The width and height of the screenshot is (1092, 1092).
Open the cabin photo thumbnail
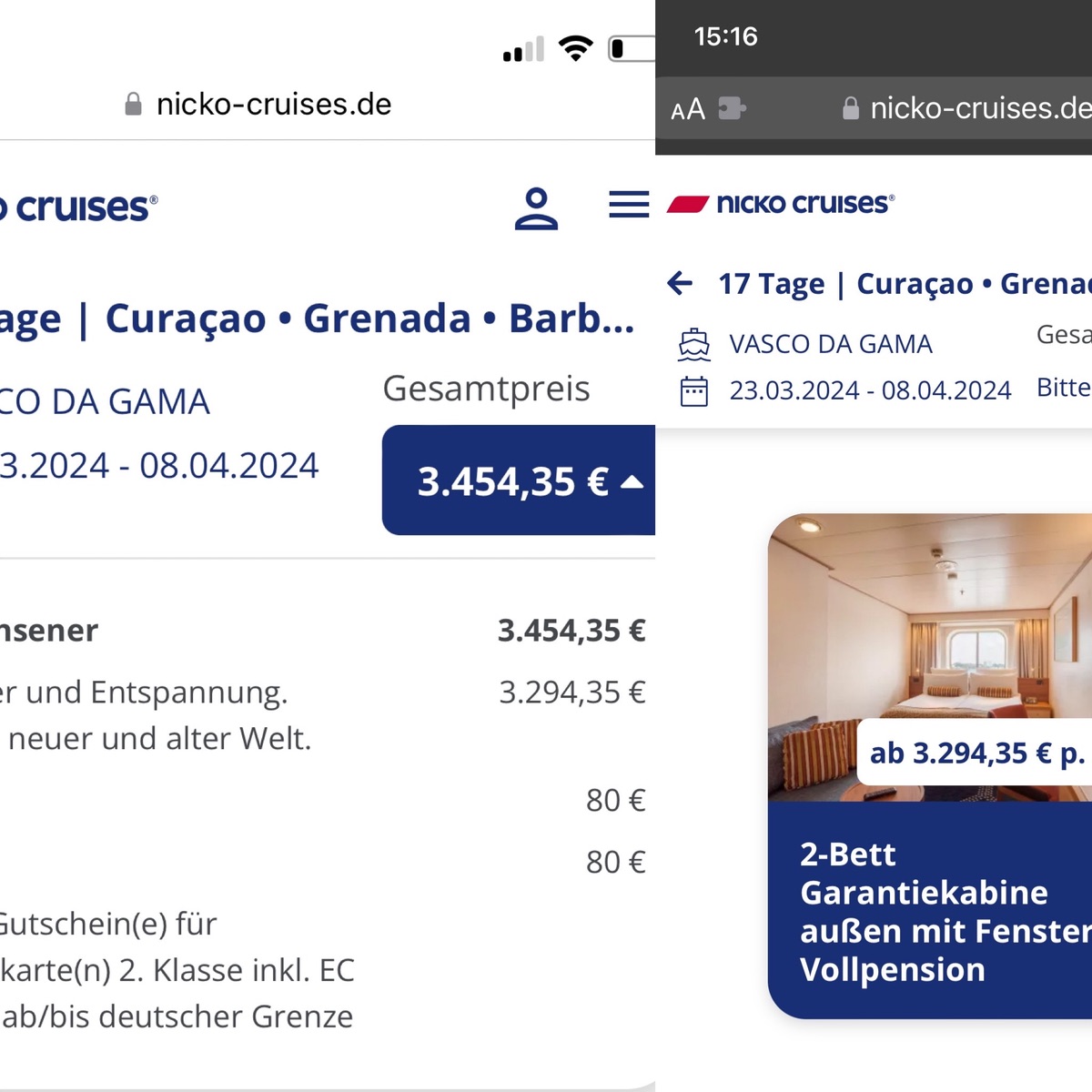(930, 657)
